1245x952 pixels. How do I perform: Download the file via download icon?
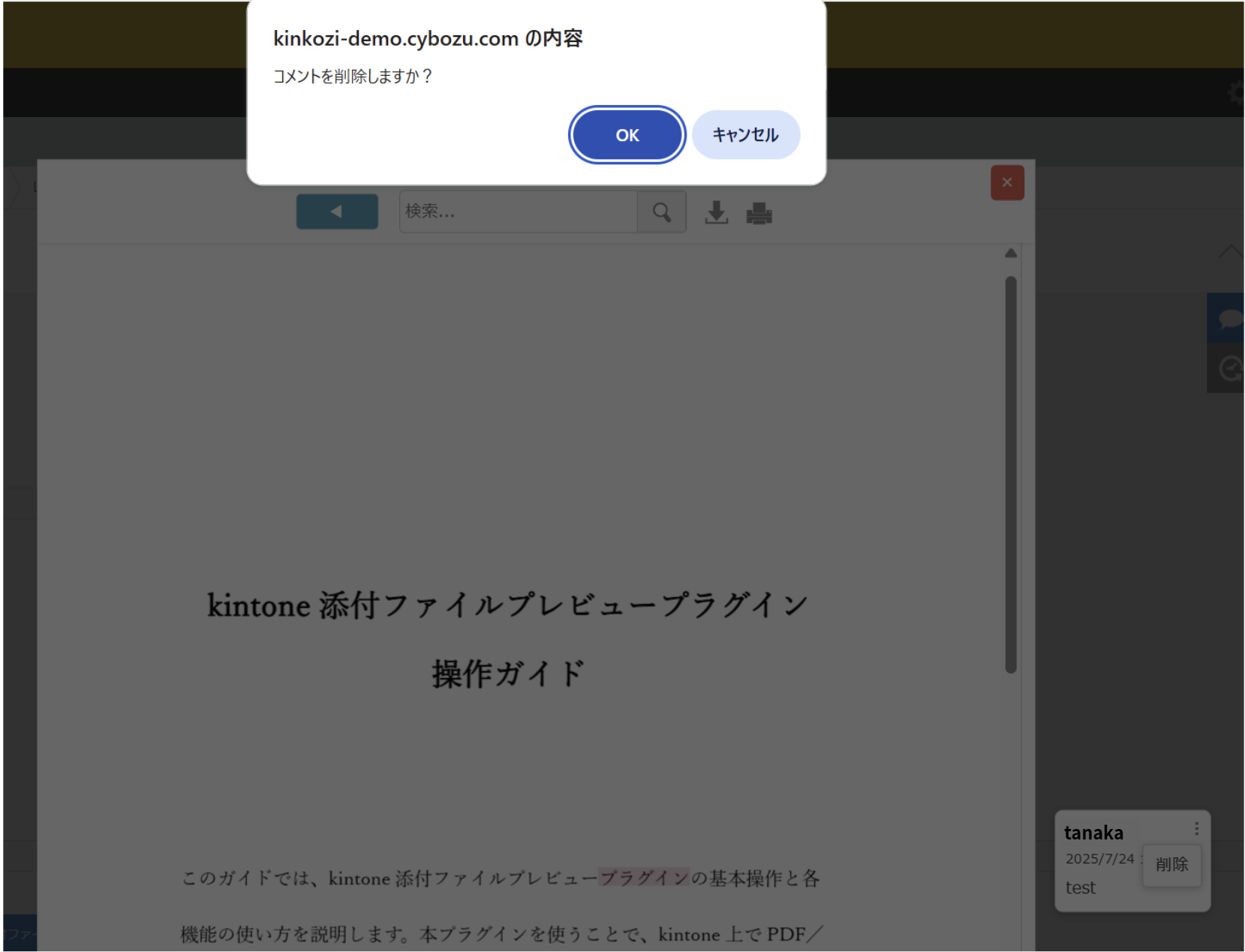click(x=716, y=213)
